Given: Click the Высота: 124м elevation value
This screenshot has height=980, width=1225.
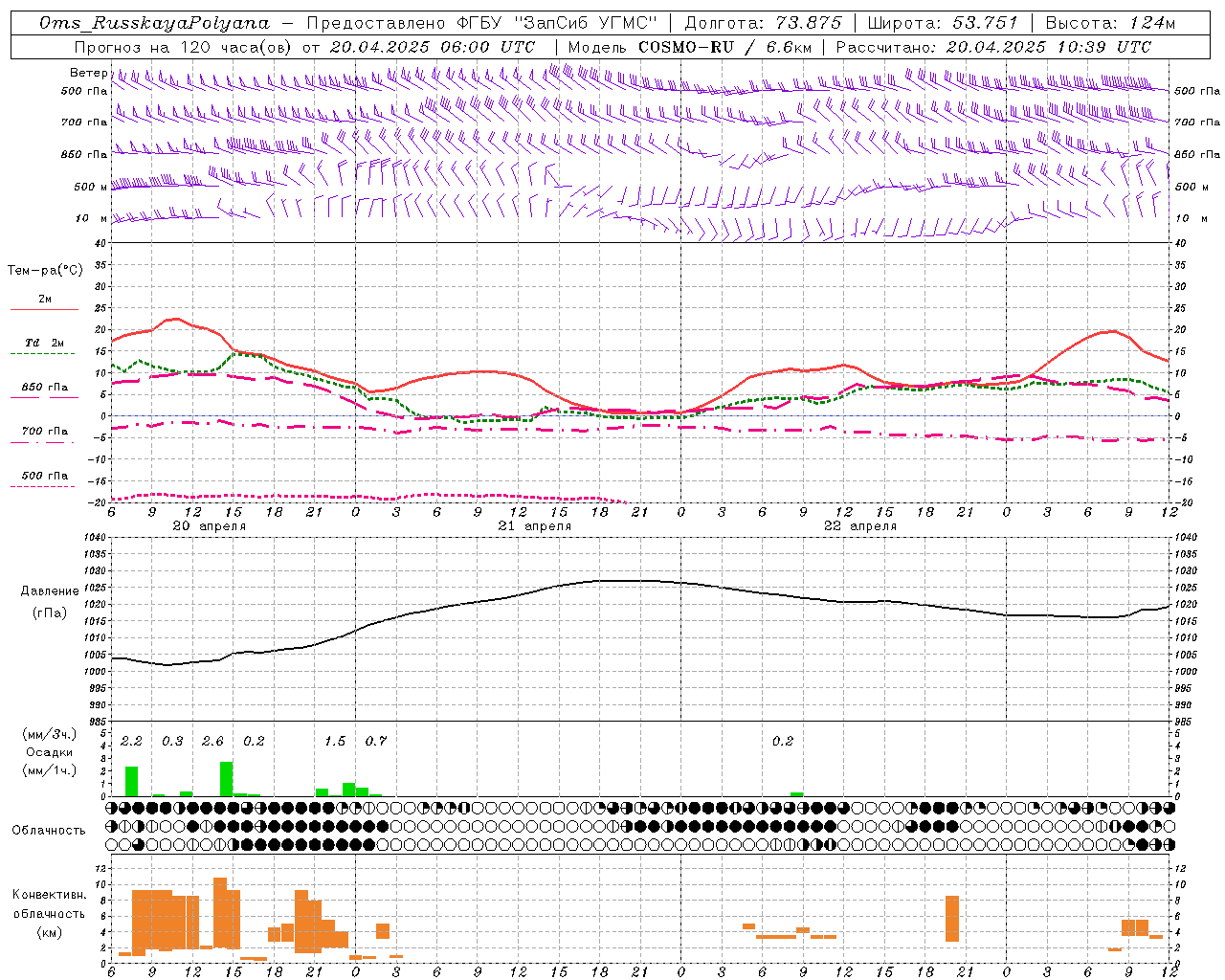Looking at the screenshot, I should tap(1110, 23).
